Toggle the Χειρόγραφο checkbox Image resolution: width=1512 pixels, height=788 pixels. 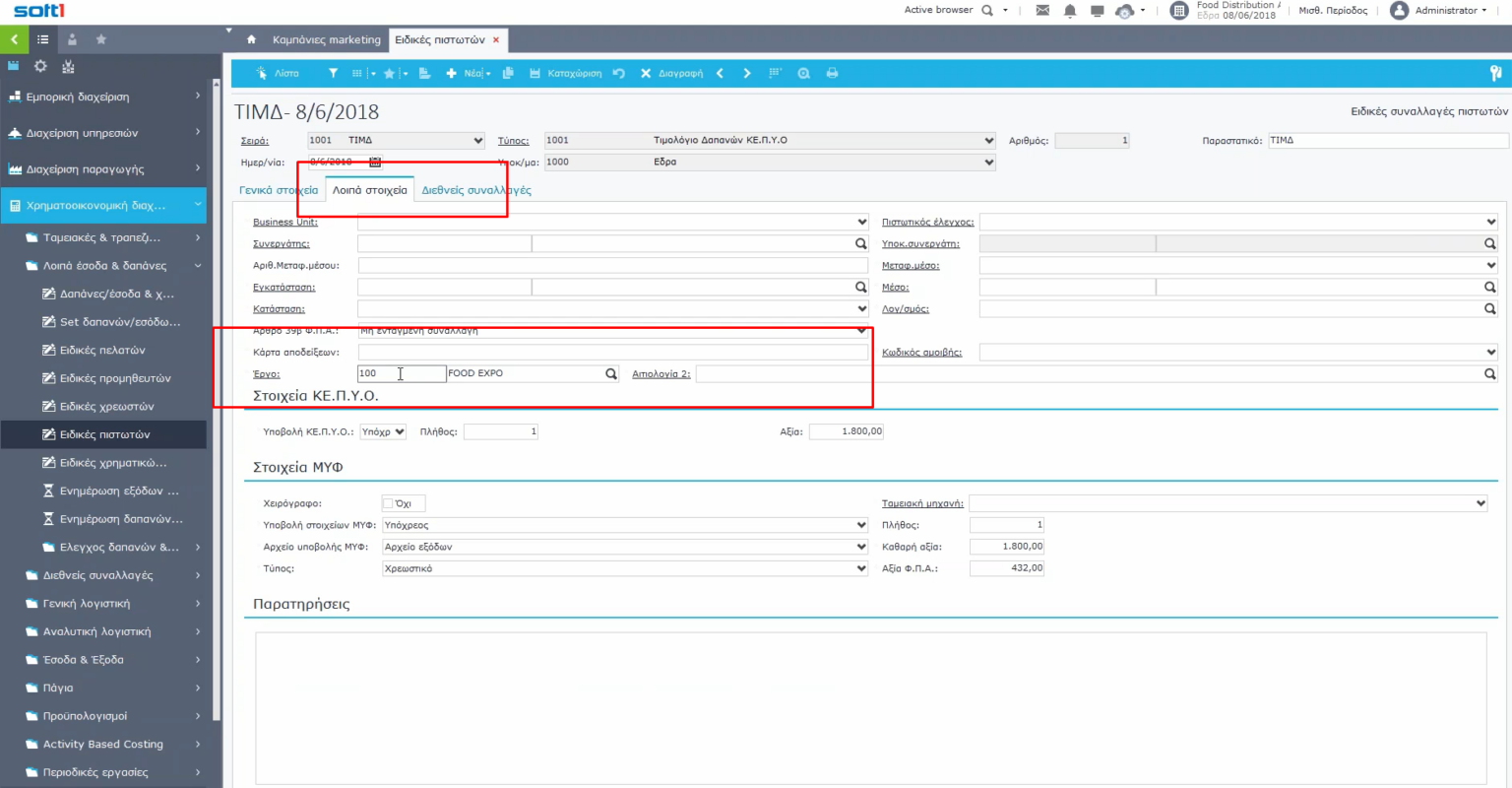click(x=388, y=503)
